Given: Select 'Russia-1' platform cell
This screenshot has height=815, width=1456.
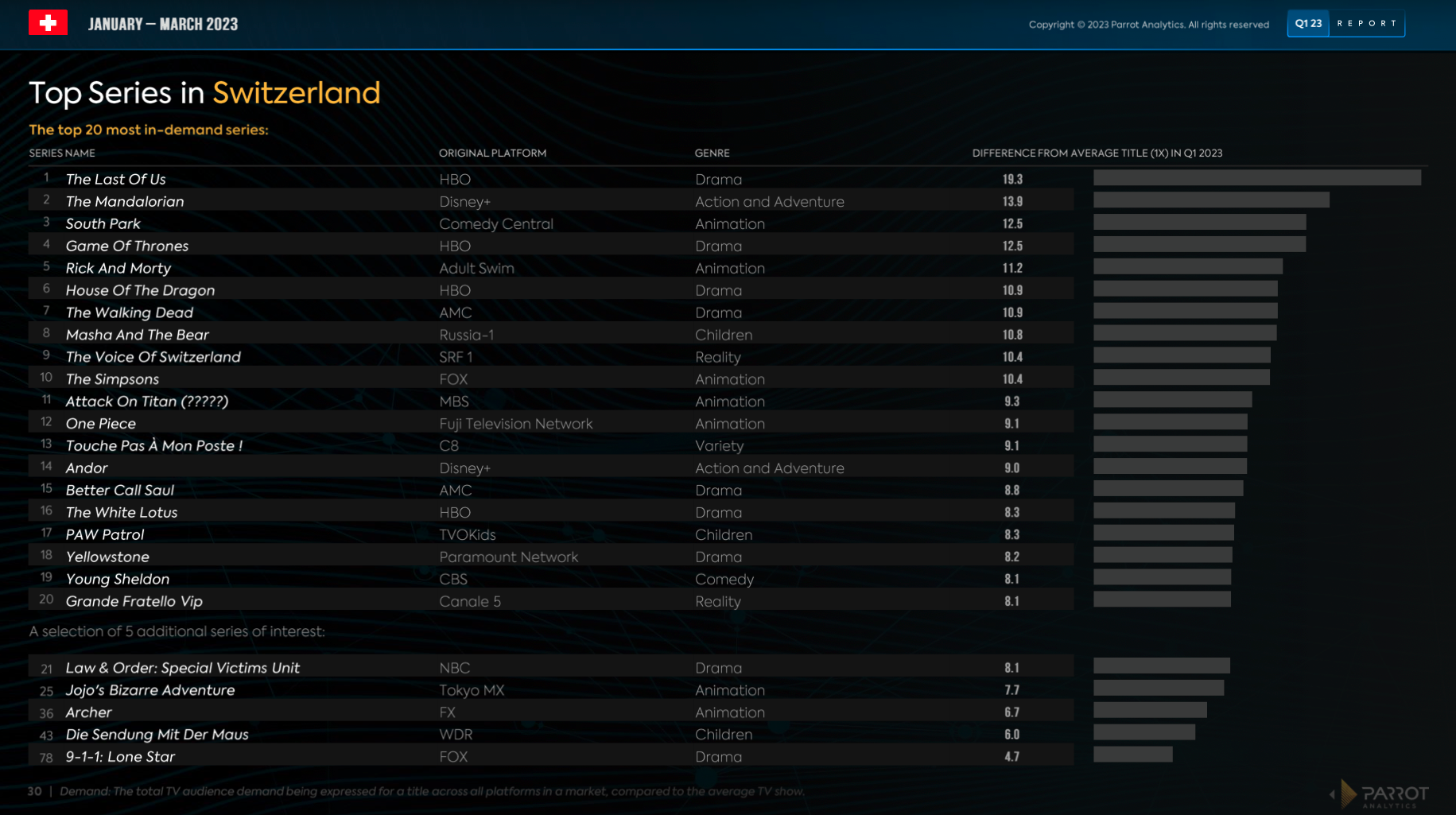Looking at the screenshot, I should pyautogui.click(x=466, y=335).
